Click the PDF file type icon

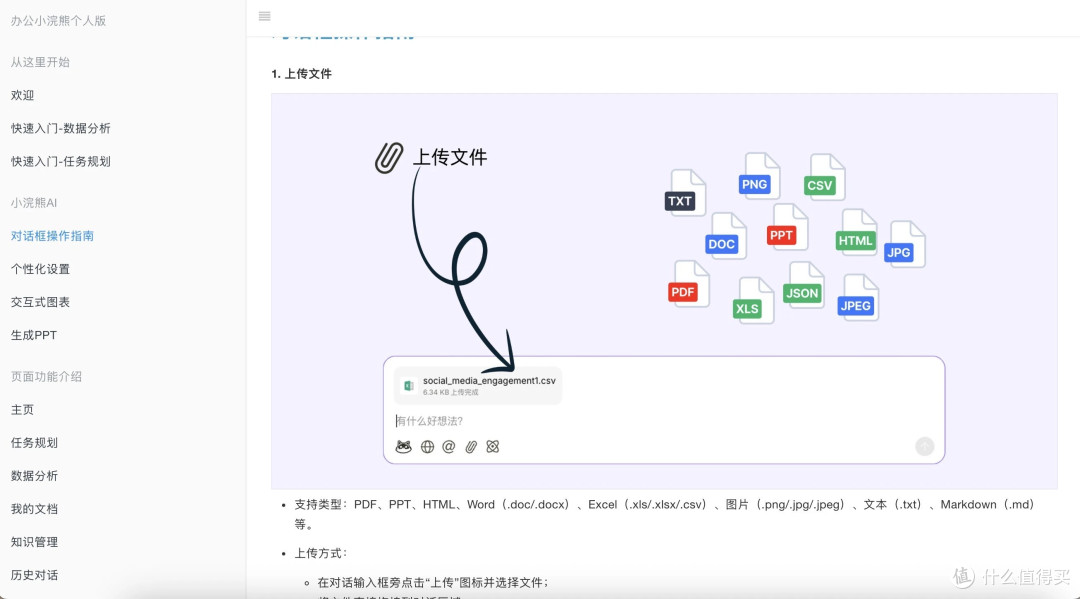(x=689, y=284)
